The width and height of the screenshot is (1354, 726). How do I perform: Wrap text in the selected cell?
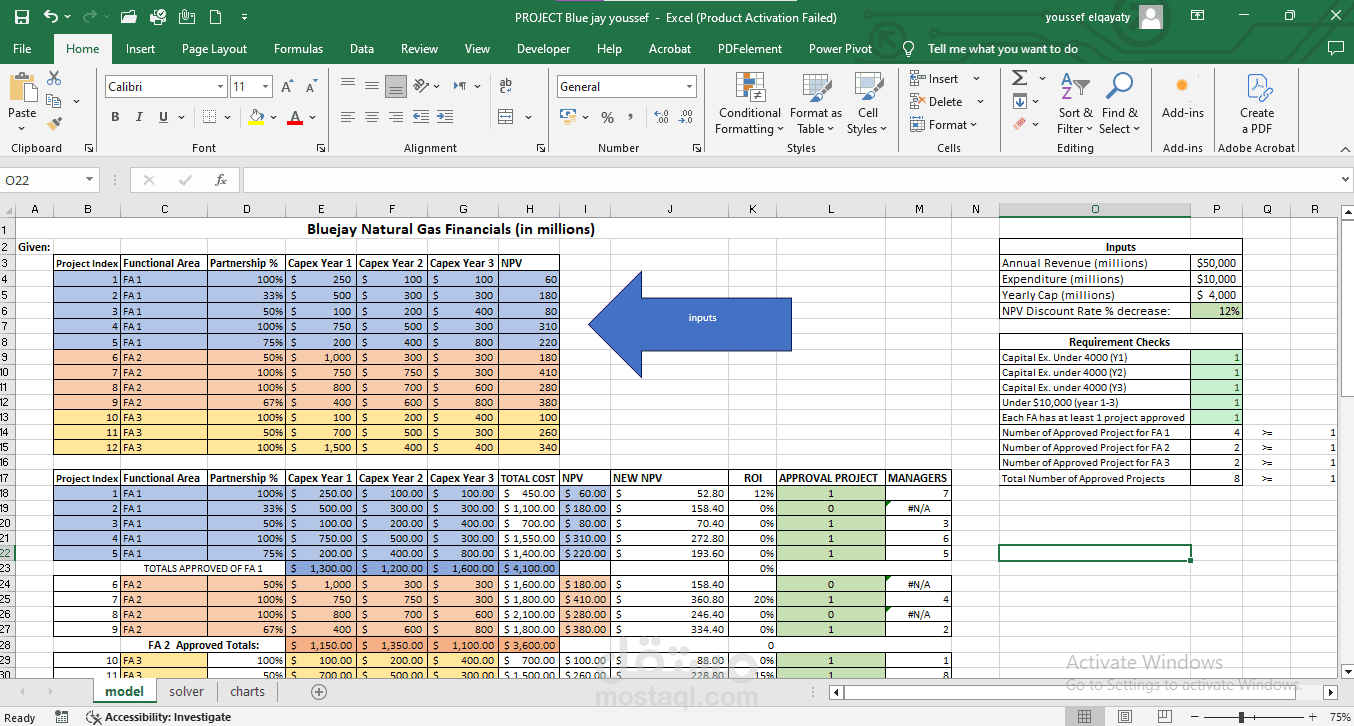click(505, 87)
